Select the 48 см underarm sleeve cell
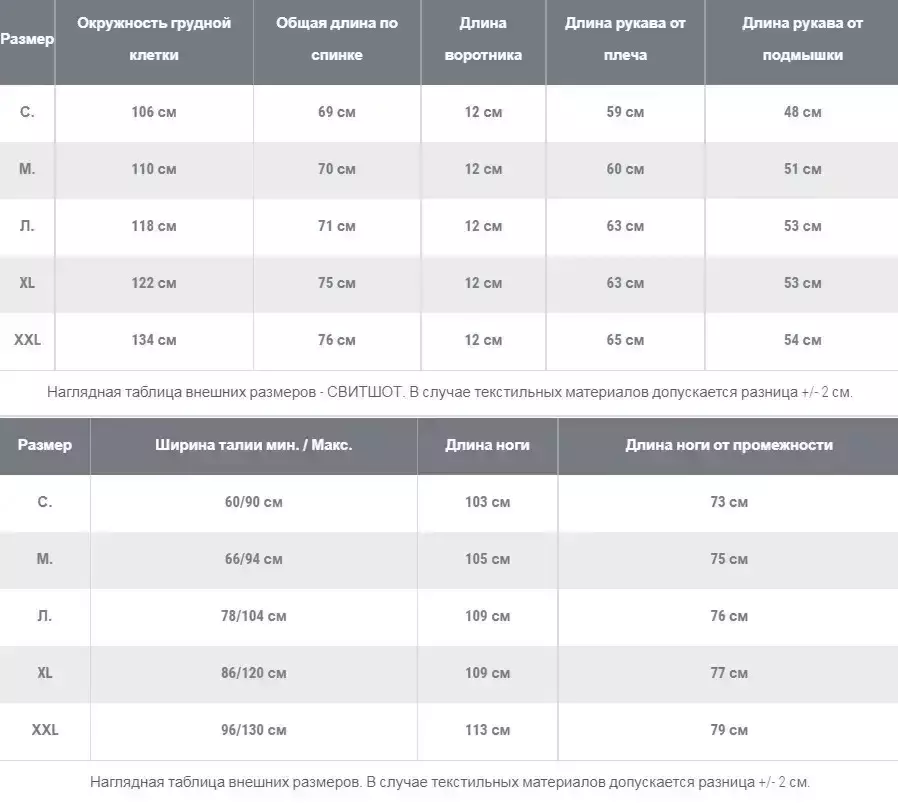 [x=802, y=112]
